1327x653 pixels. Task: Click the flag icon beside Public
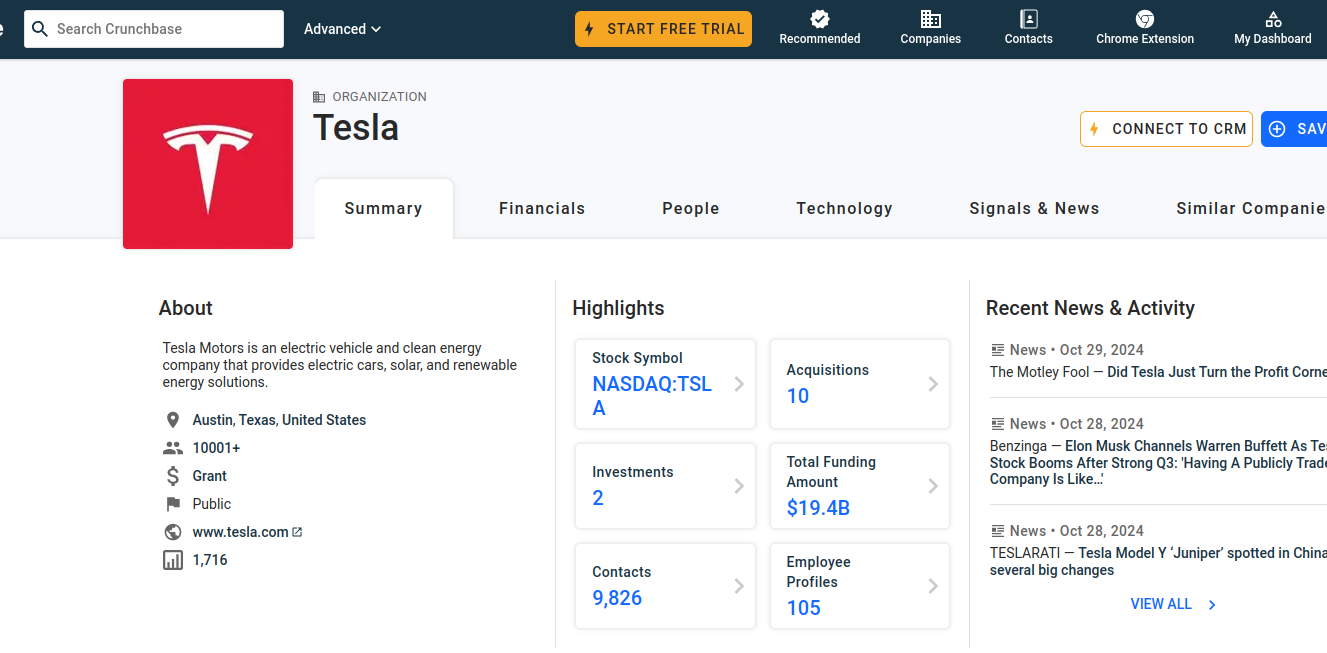[x=173, y=504]
